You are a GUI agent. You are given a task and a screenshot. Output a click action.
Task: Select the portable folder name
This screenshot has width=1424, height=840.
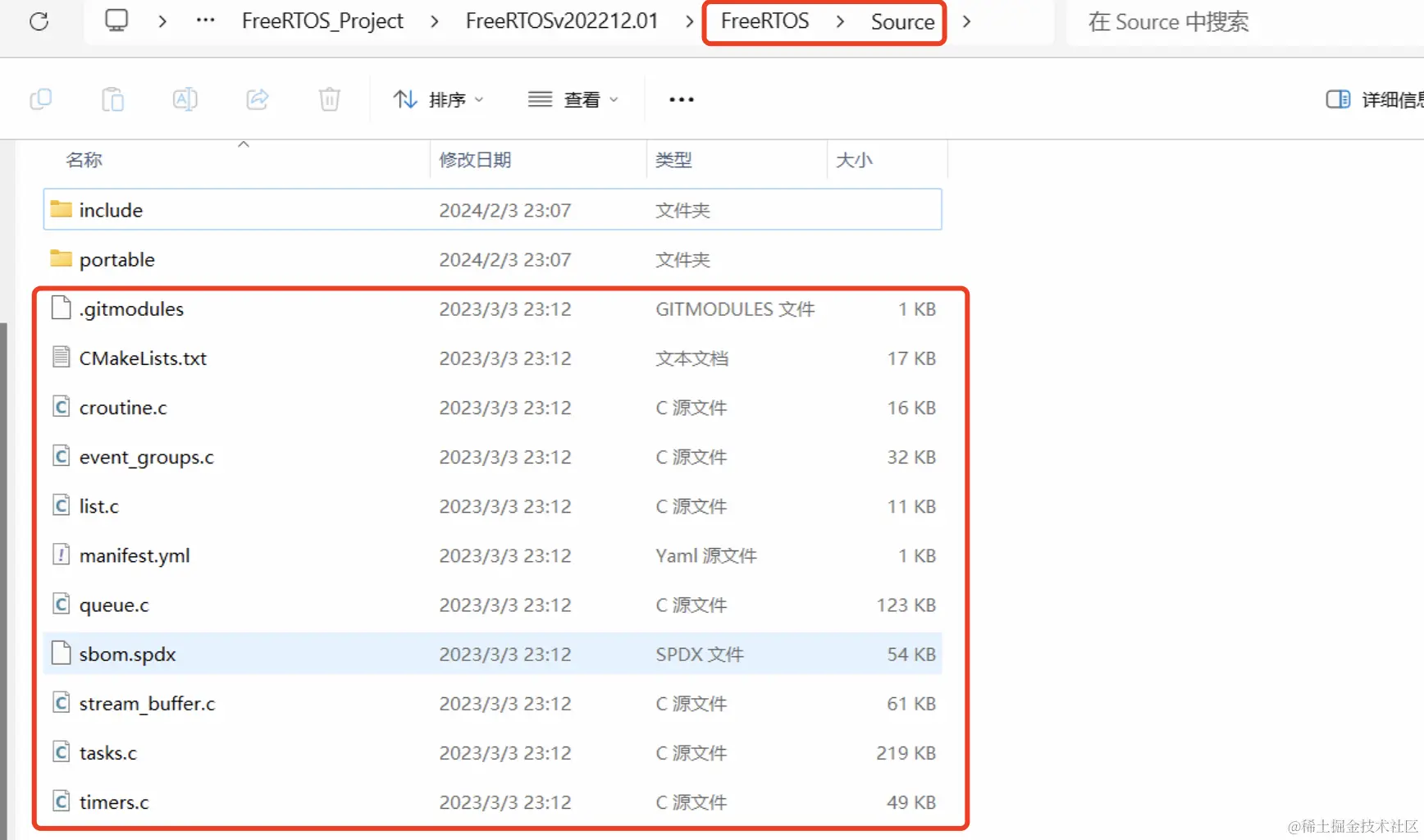[116, 260]
